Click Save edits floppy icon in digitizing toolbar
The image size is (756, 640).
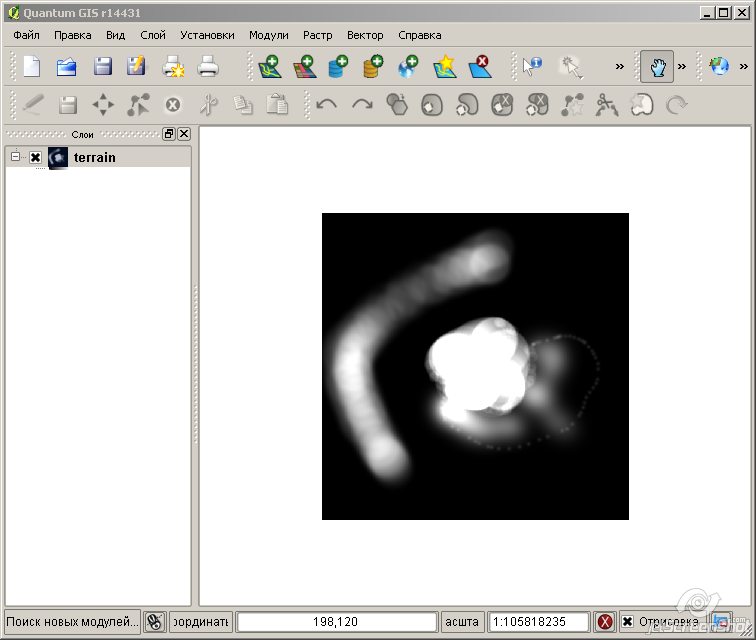[x=68, y=105]
